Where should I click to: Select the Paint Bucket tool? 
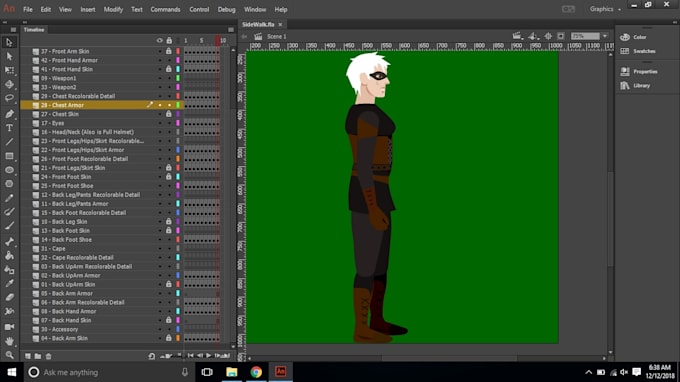(x=9, y=255)
